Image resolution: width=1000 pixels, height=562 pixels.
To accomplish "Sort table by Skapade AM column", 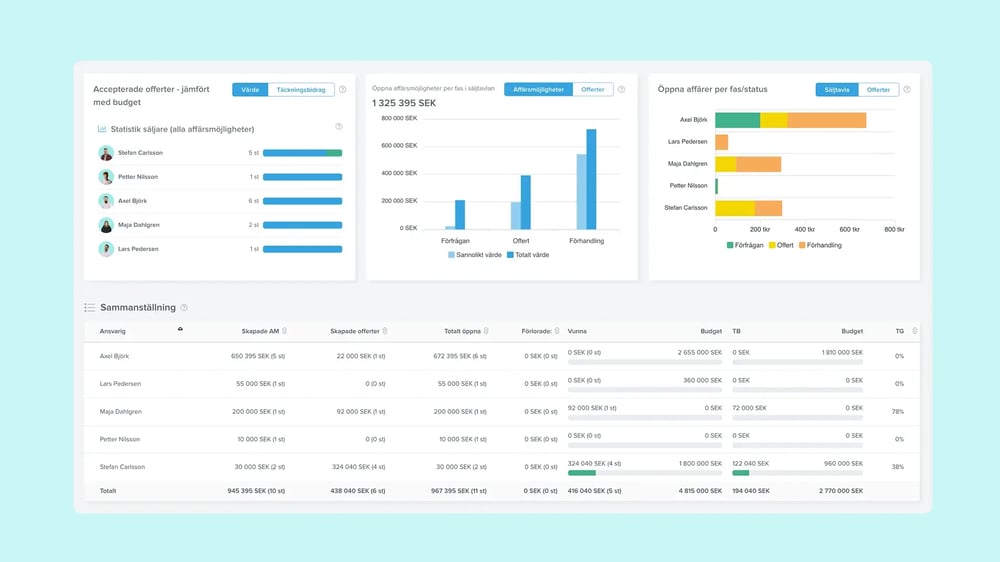I will tap(285, 331).
